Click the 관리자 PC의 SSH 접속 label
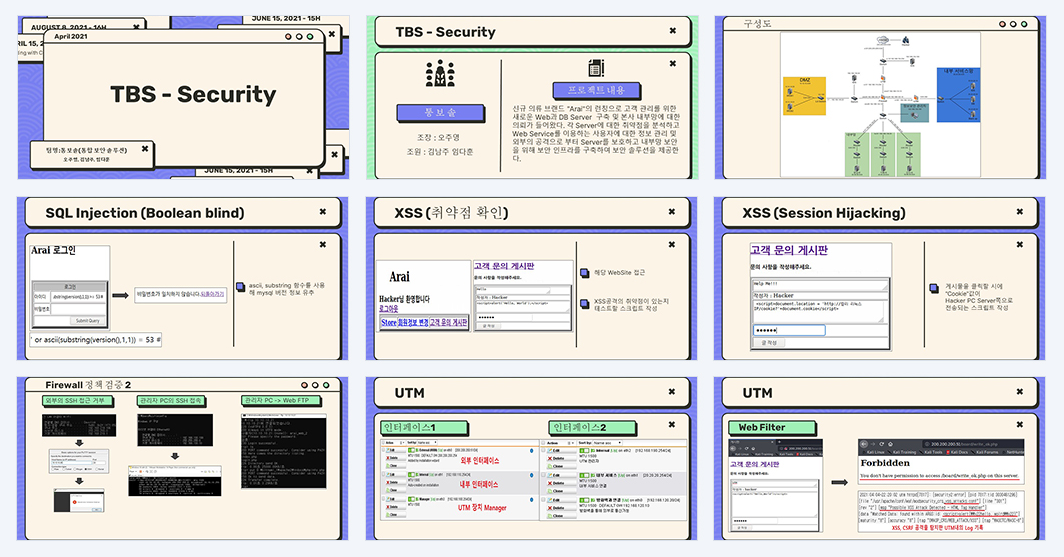1064x557 pixels. [x=170, y=401]
